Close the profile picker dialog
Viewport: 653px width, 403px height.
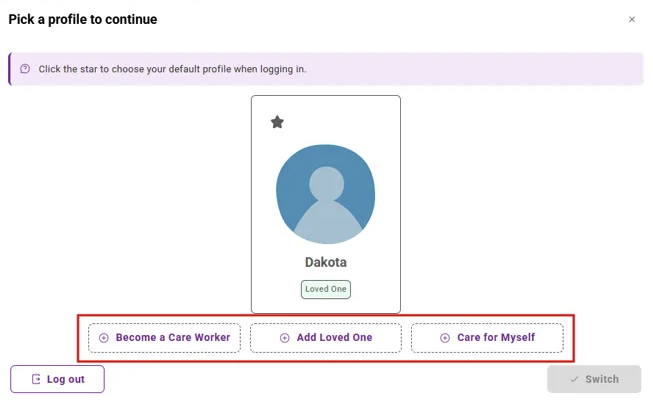631,19
